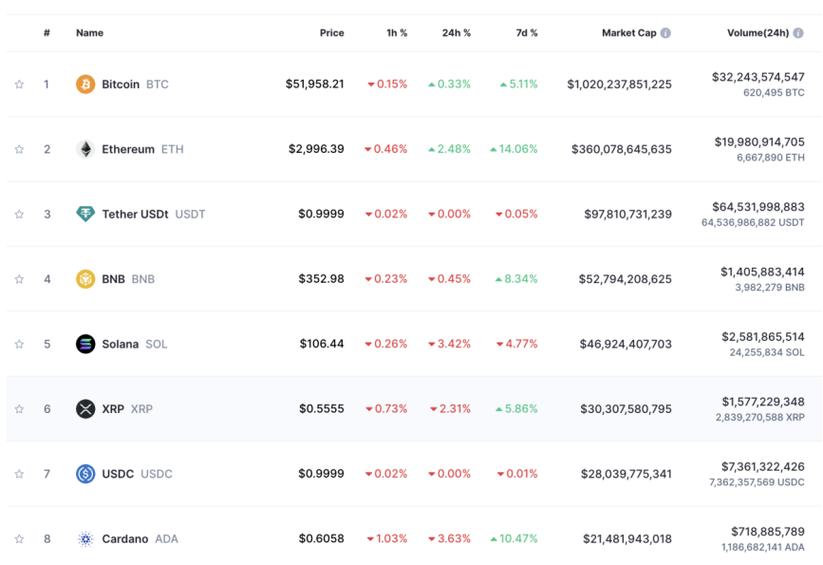Click the Cardano logo icon
Viewport: 823px width, 565px height.
(x=86, y=539)
